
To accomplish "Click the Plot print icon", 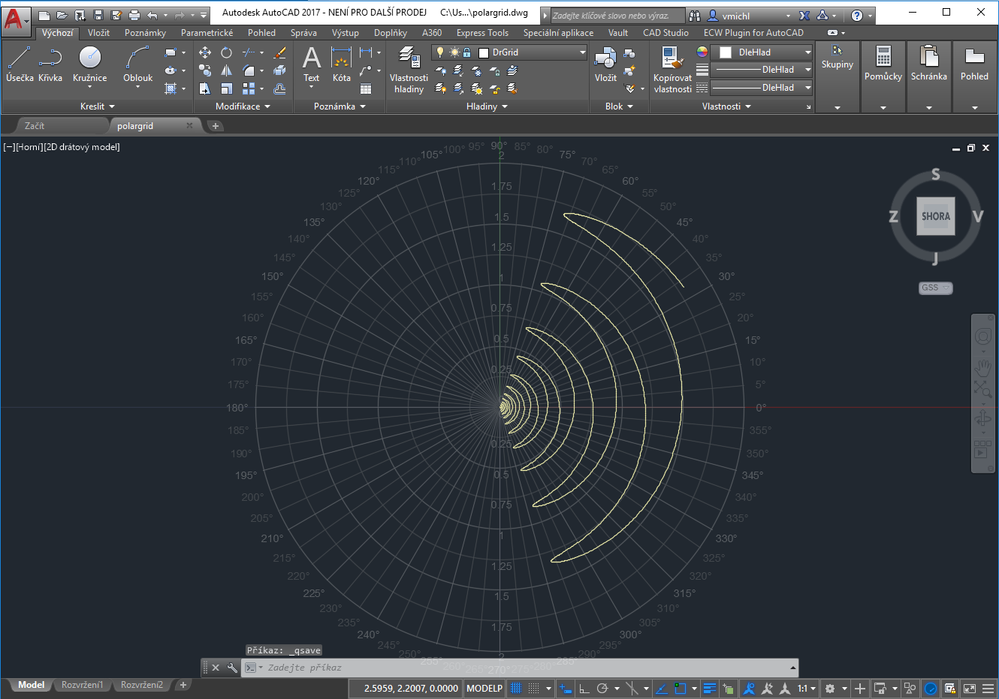I will click(x=134, y=15).
